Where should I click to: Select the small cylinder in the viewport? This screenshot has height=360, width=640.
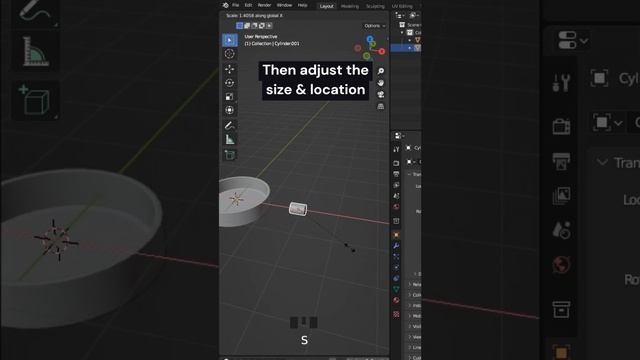click(x=298, y=209)
